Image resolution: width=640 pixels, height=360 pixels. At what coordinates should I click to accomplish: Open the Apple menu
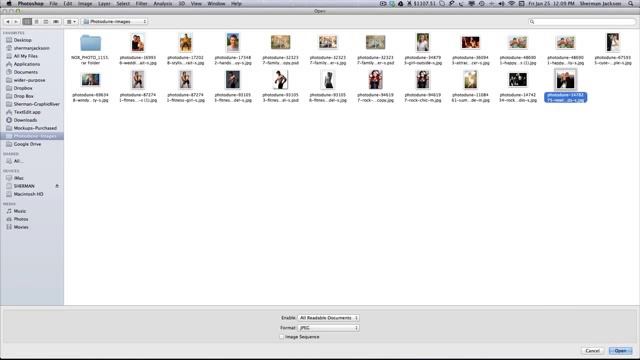coord(9,4)
